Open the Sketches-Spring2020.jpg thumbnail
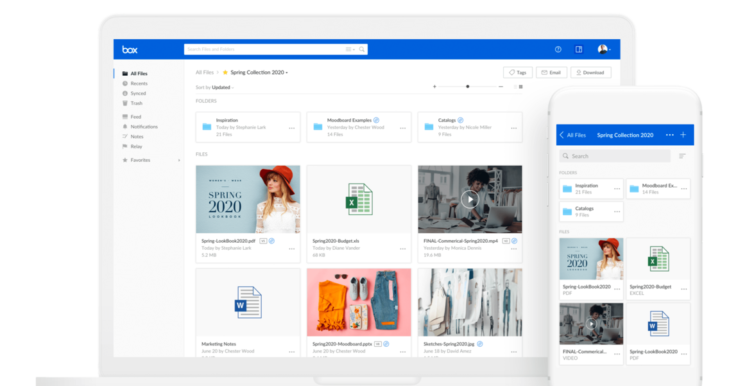This screenshot has height=386, width=738. tap(470, 302)
